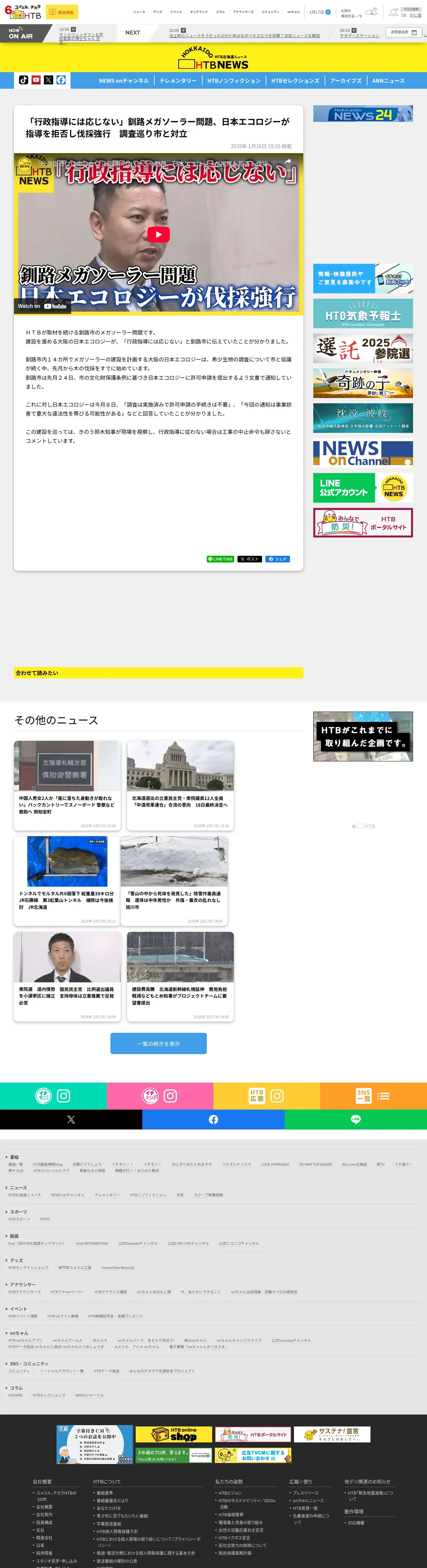Click the yellow 番組情報 button

[x=62, y=12]
